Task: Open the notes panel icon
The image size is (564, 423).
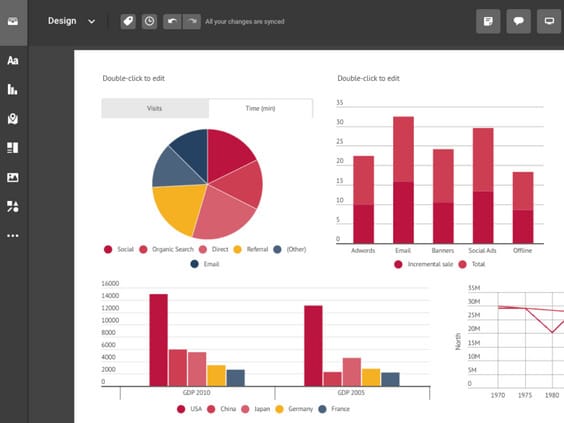Action: click(488, 22)
